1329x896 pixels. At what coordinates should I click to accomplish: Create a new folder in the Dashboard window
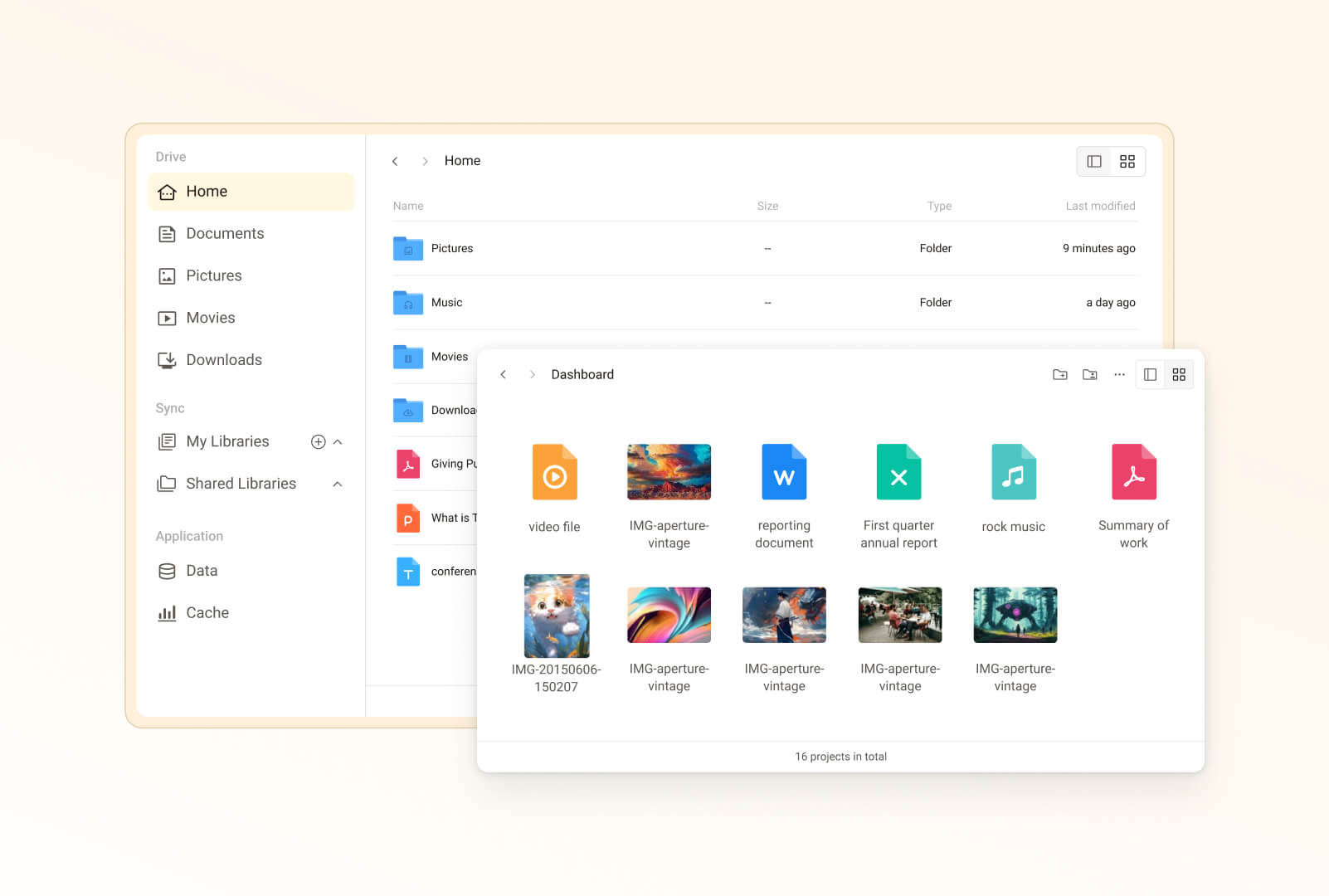tap(1060, 374)
